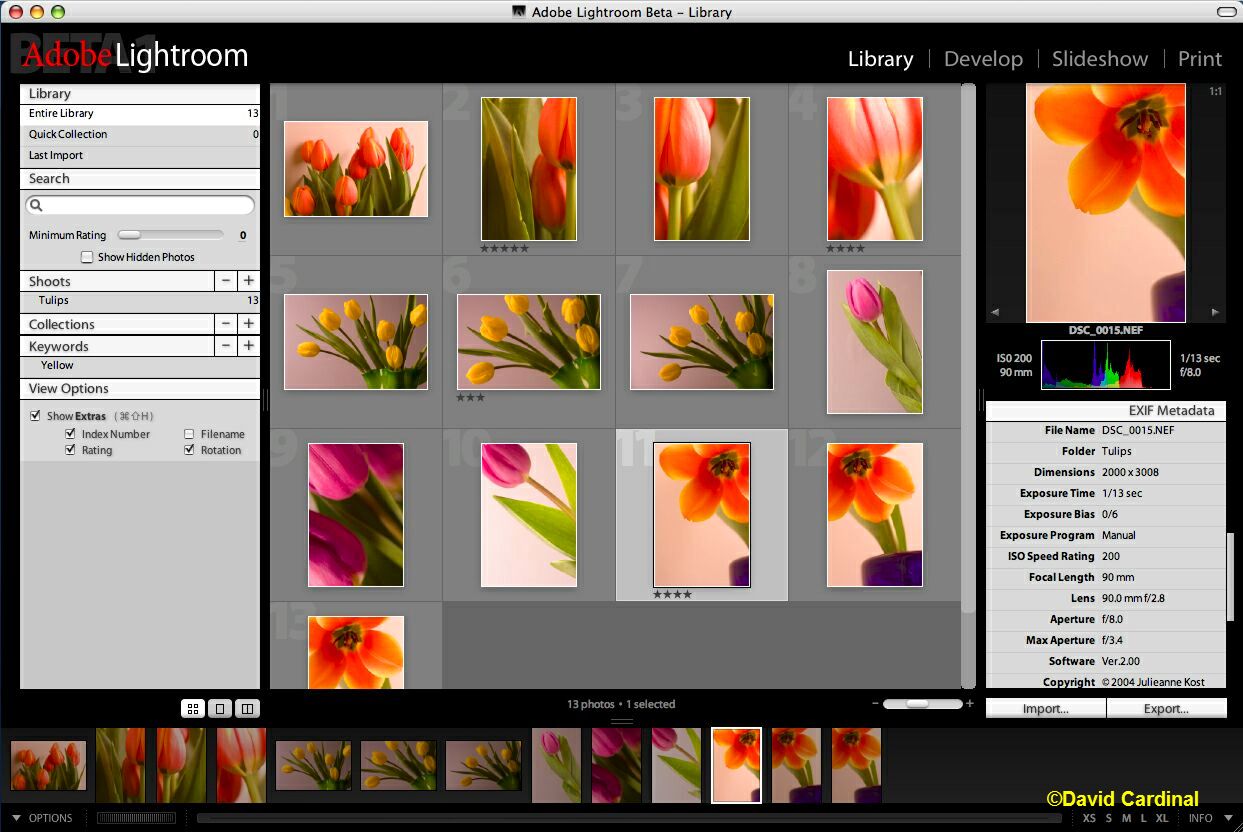Image resolution: width=1243 pixels, height=832 pixels.
Task: Decrease thumbnail size with the minus icon
Action: pos(875,704)
